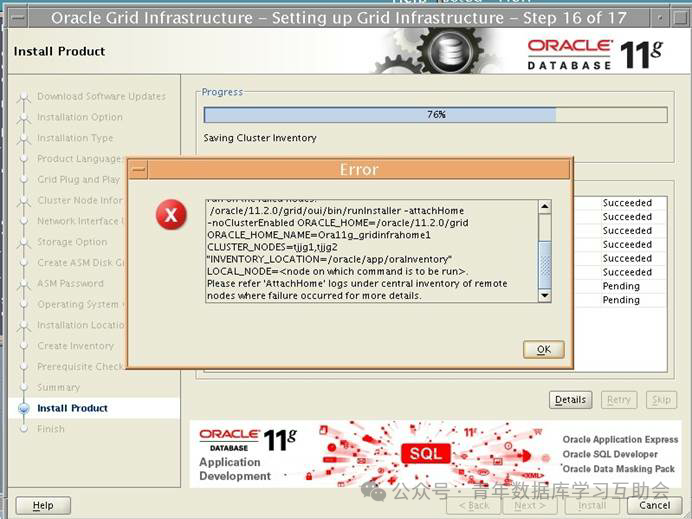The height and width of the screenshot is (519, 692).
Task: Click the greyed Install button
Action: [592, 505]
